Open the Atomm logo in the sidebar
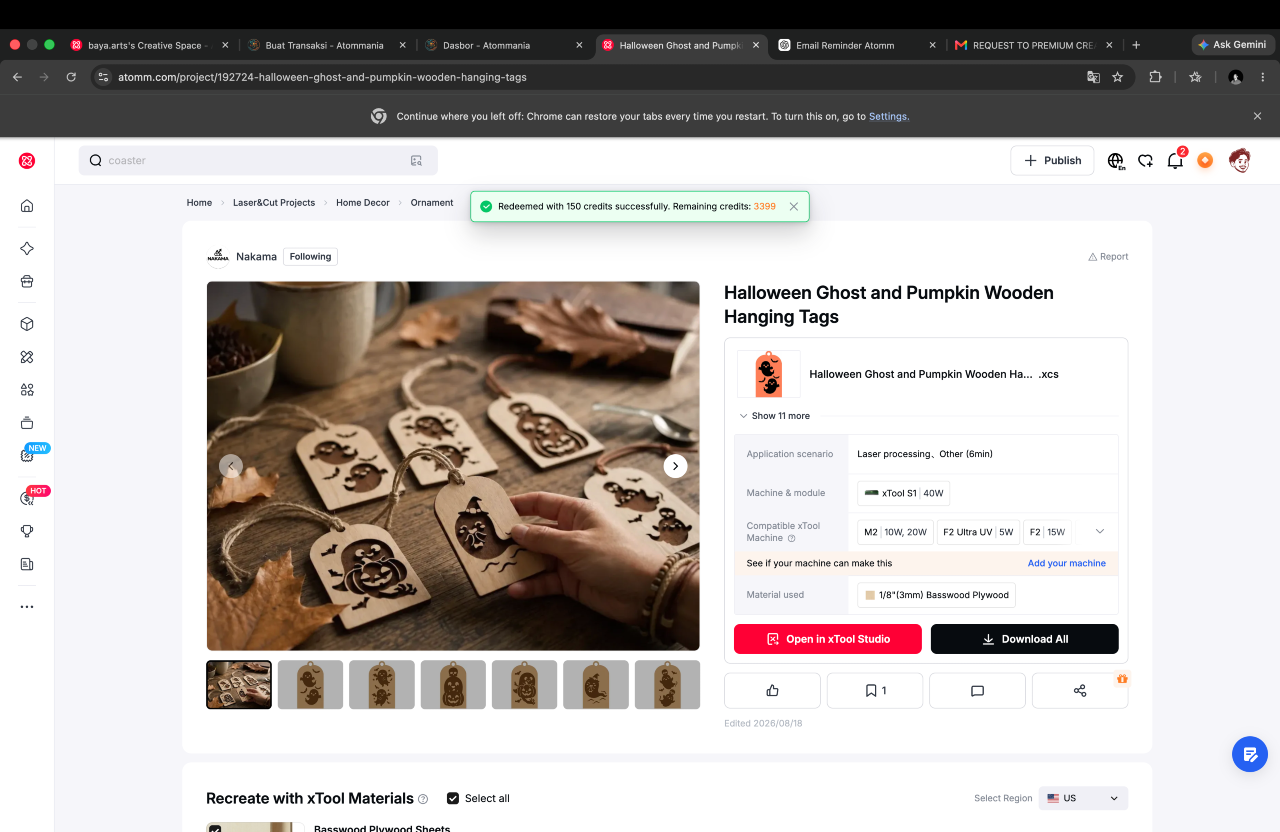Viewport: 1280px width, 832px height. pos(27,161)
